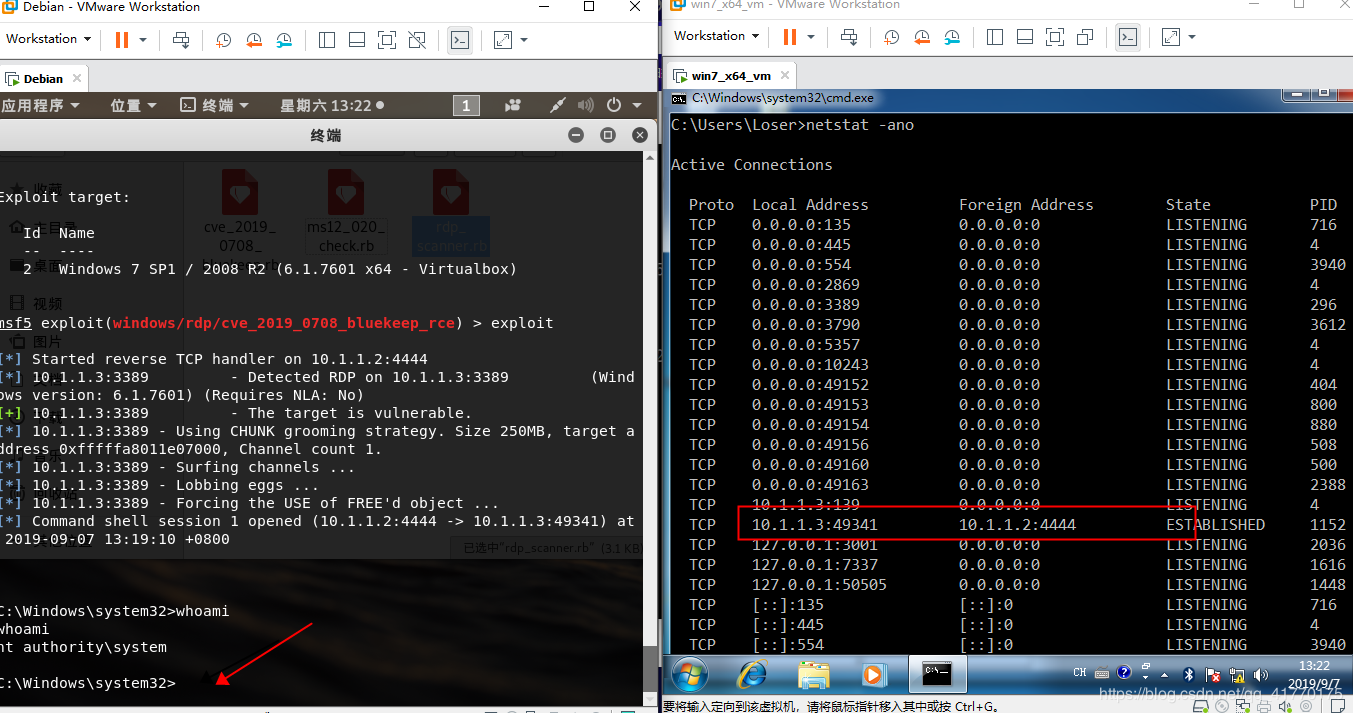This screenshot has height=713, width=1353.
Task: Enter full screen mode in Debian window
Action: [x=387, y=40]
